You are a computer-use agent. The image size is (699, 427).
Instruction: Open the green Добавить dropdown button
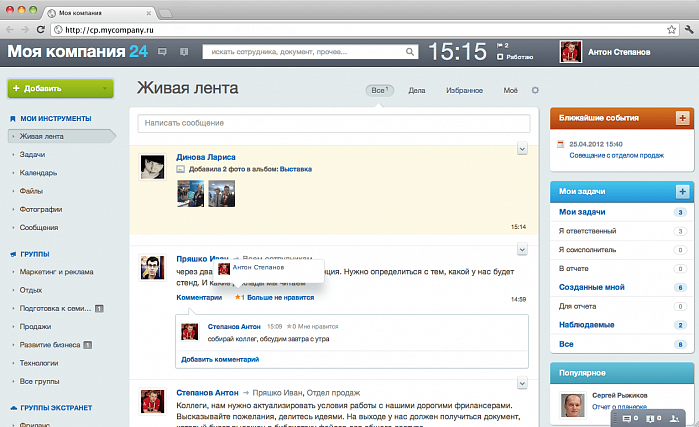click(46, 88)
